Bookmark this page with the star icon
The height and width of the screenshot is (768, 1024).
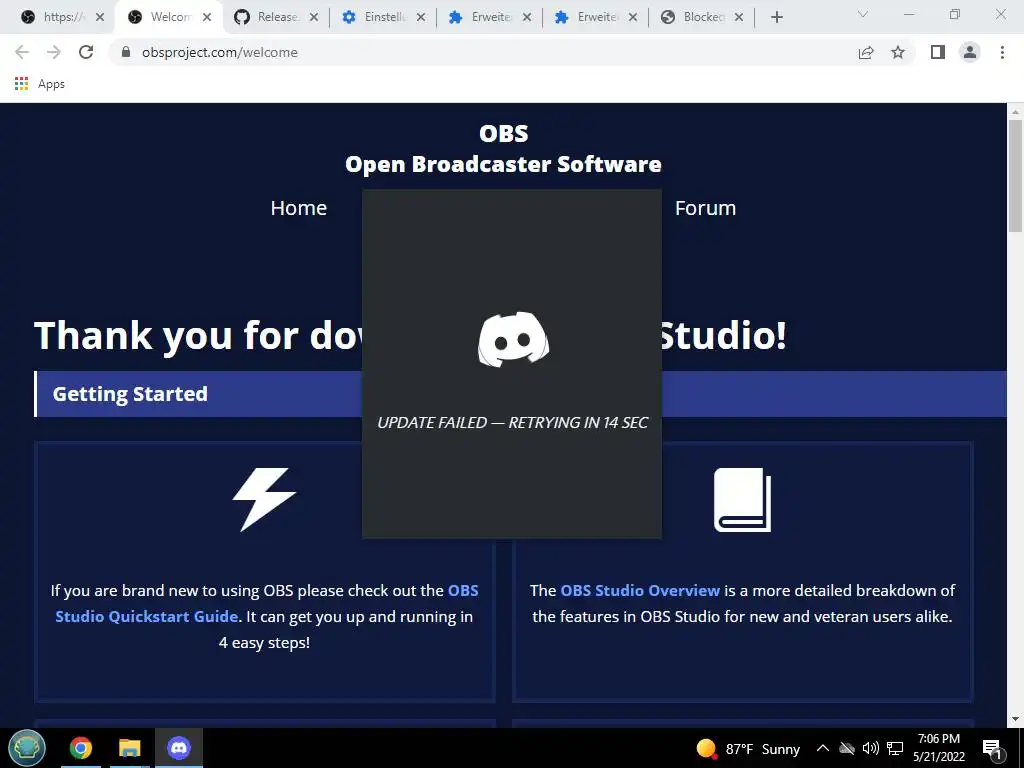898,52
